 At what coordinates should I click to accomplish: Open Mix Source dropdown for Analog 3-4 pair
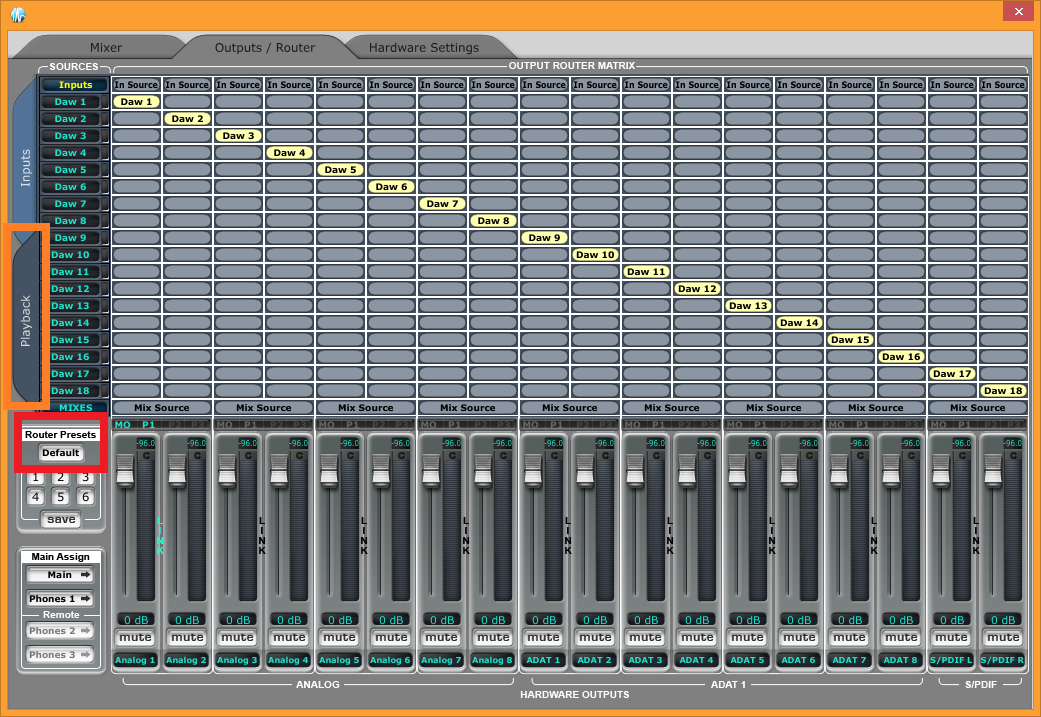264,408
